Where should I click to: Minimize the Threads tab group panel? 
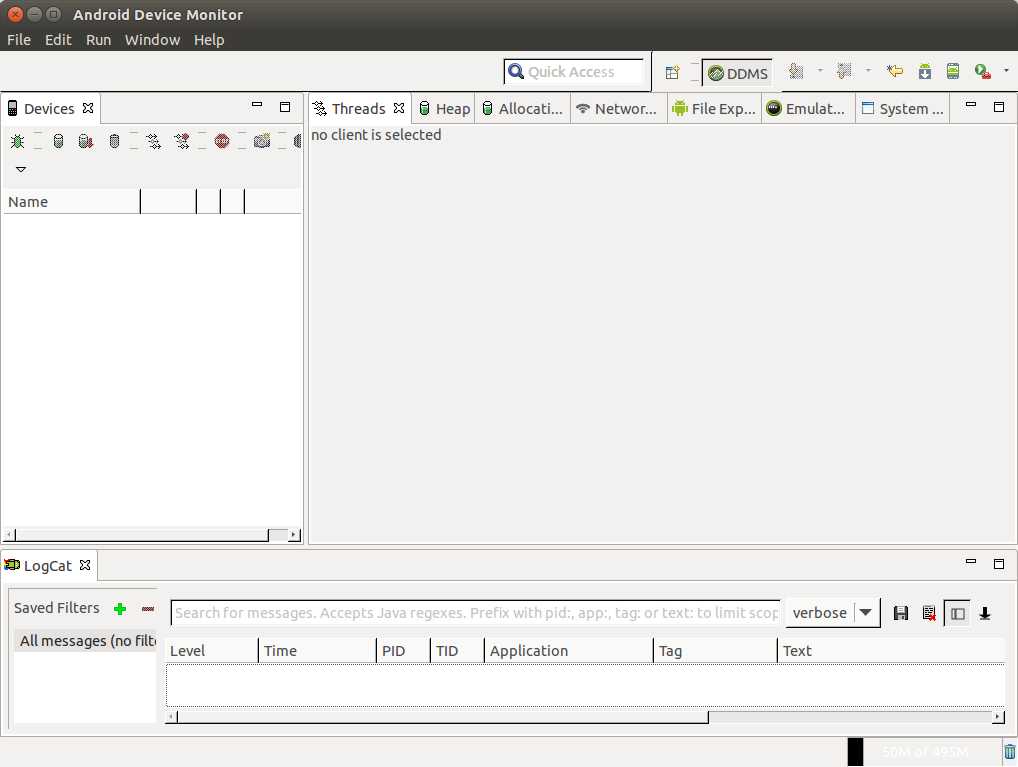971,105
